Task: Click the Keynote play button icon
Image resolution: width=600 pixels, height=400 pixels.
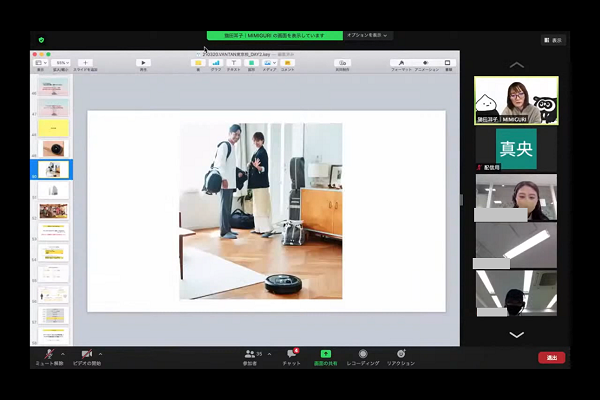Action: tap(143, 63)
